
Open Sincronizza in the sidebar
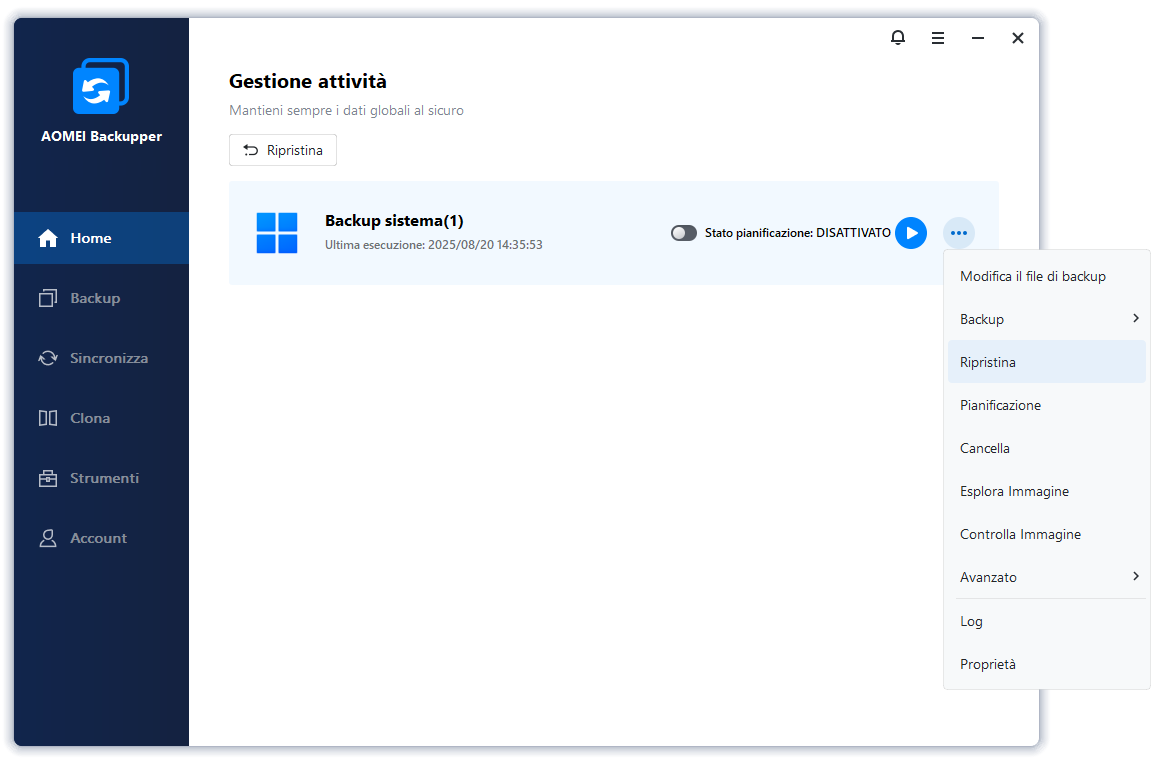(x=108, y=358)
